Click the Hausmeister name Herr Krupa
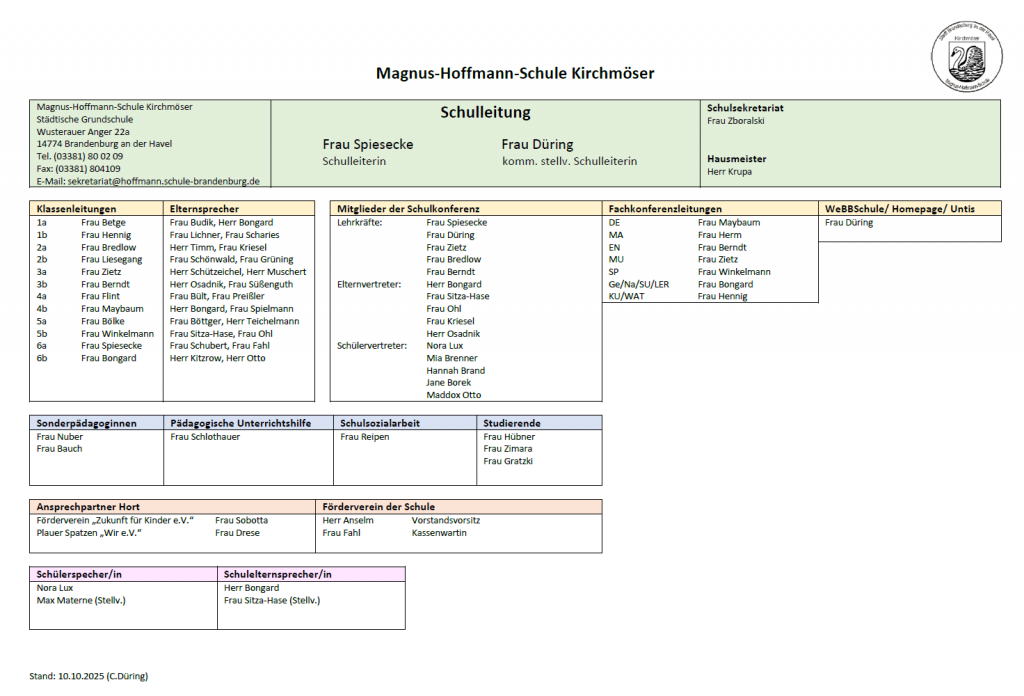This screenshot has width=1024, height=696. [729, 171]
